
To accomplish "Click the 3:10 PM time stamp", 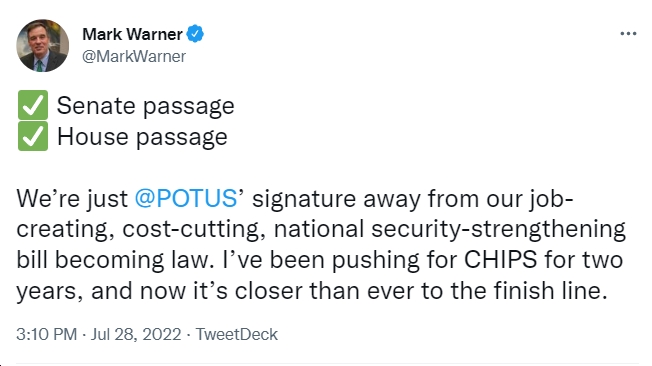I will [47, 334].
